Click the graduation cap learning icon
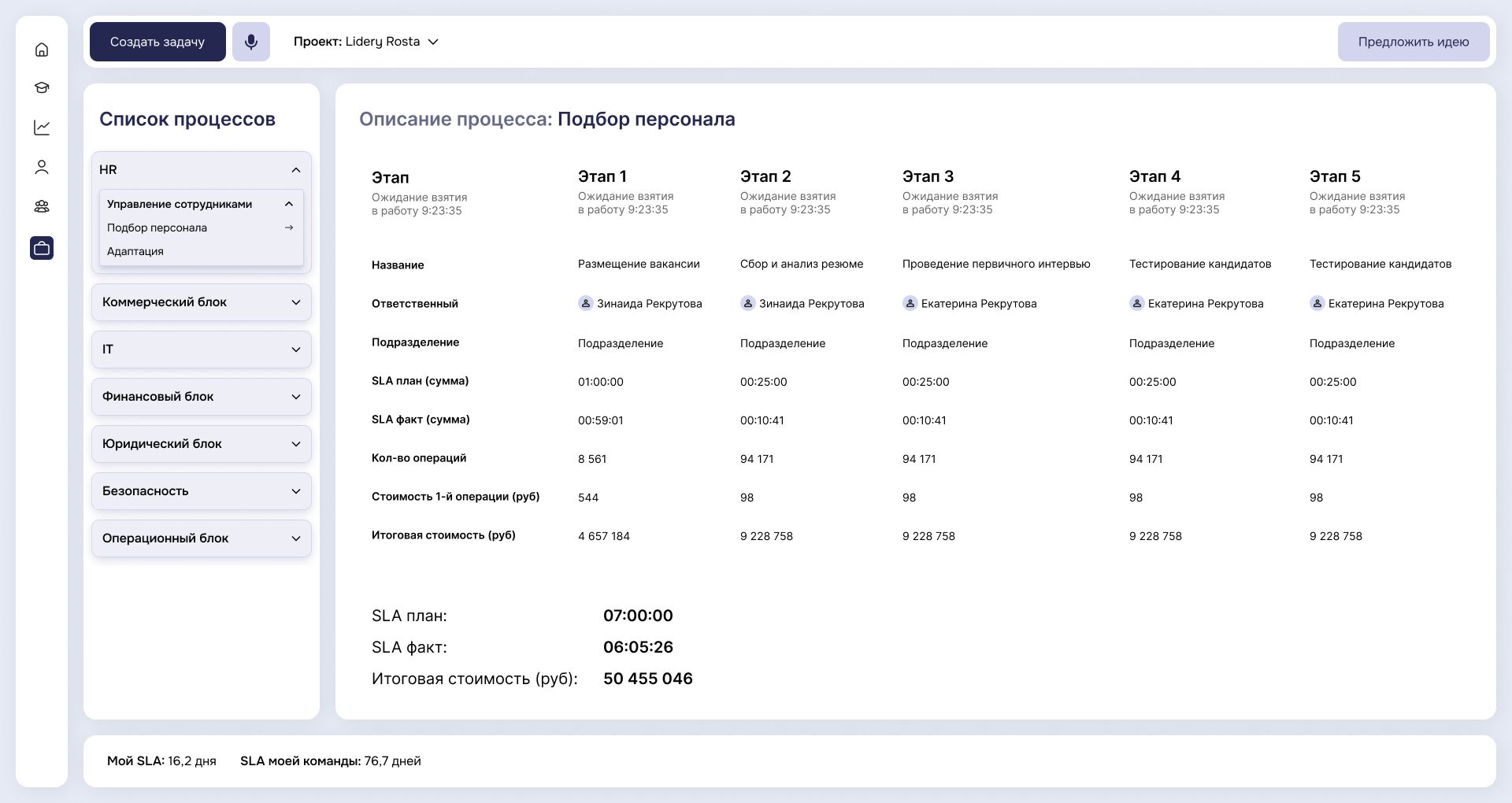Screen dimensions: 1512x803 42,87
